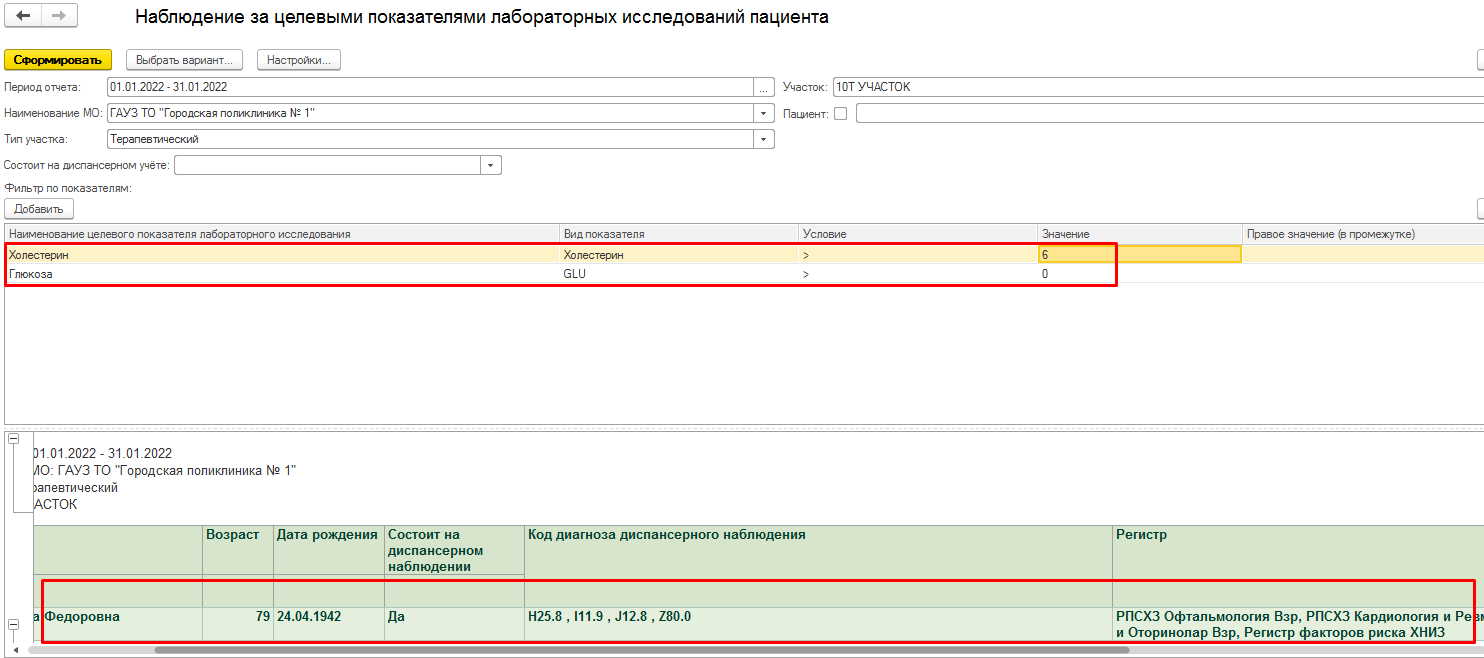Click the Период отчета date field

430,87
